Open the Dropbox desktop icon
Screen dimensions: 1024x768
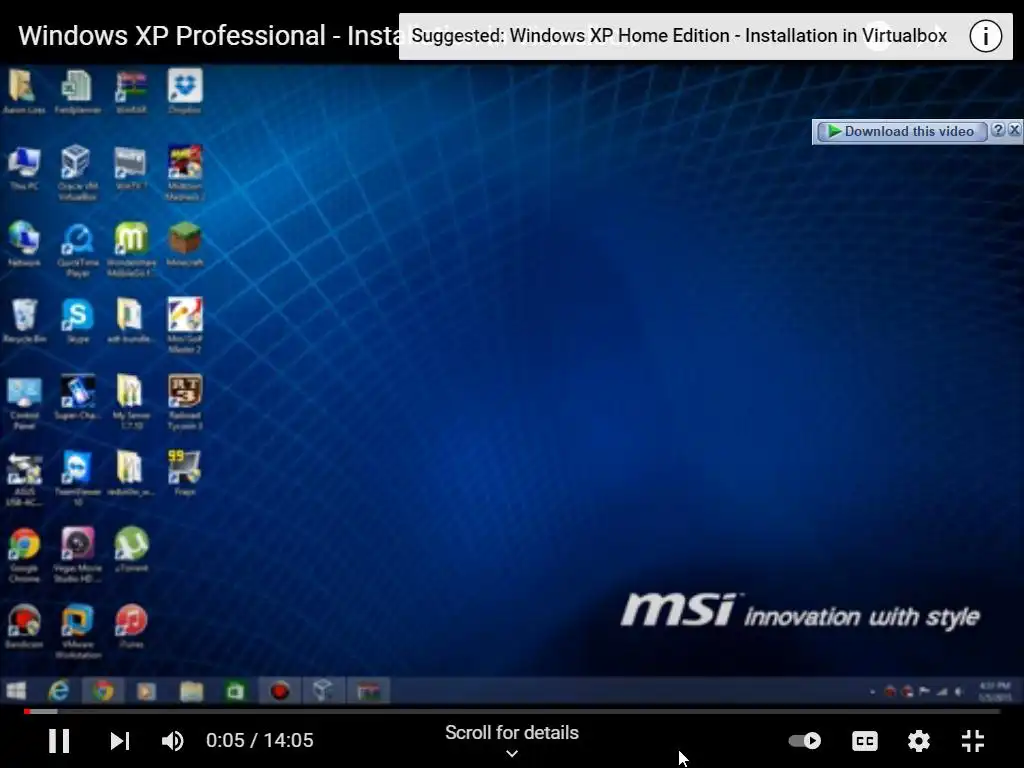pyautogui.click(x=185, y=91)
